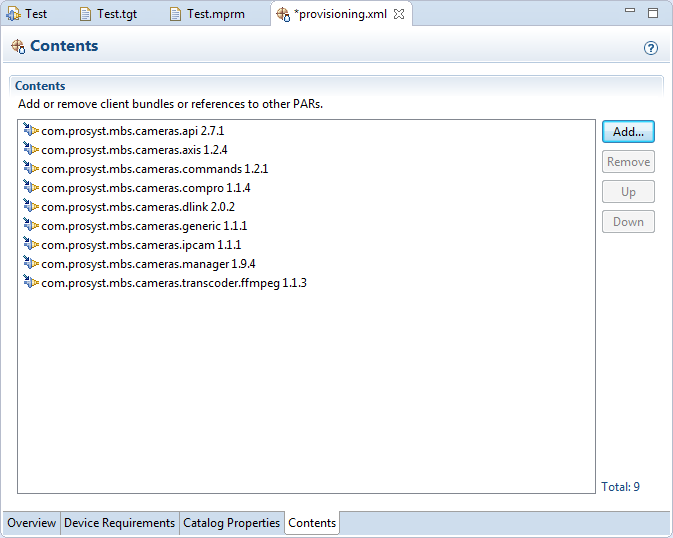The image size is (673, 538).
Task: Go to the Device Requirements tab
Action: click(x=119, y=523)
